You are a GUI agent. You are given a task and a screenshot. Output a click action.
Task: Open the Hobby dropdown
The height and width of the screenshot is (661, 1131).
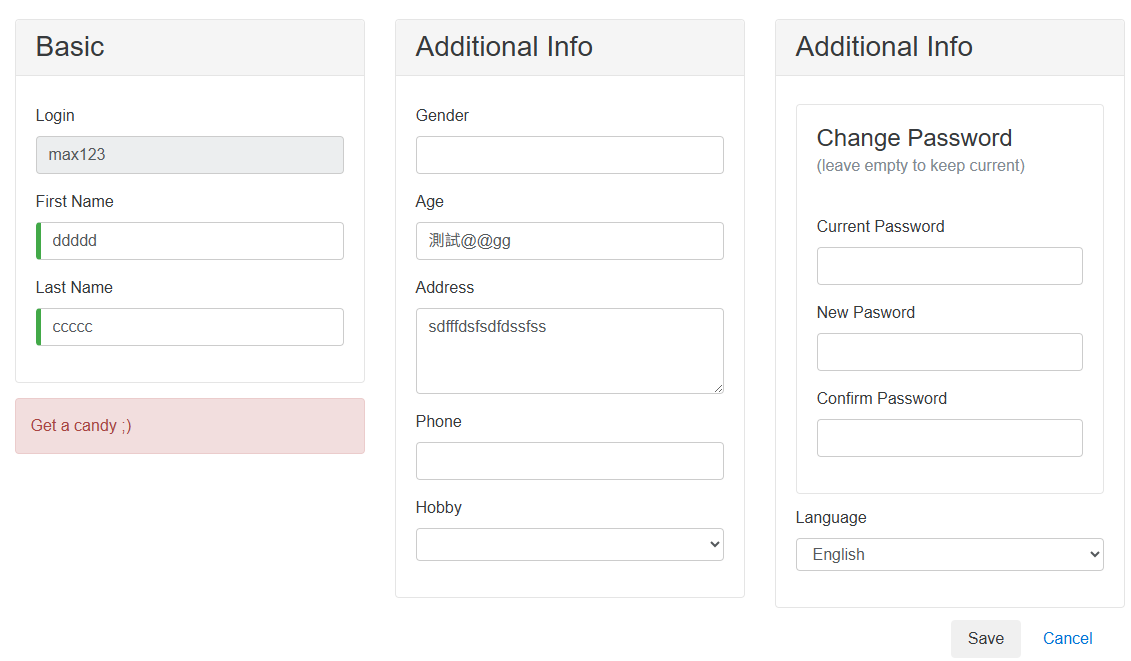pos(569,545)
